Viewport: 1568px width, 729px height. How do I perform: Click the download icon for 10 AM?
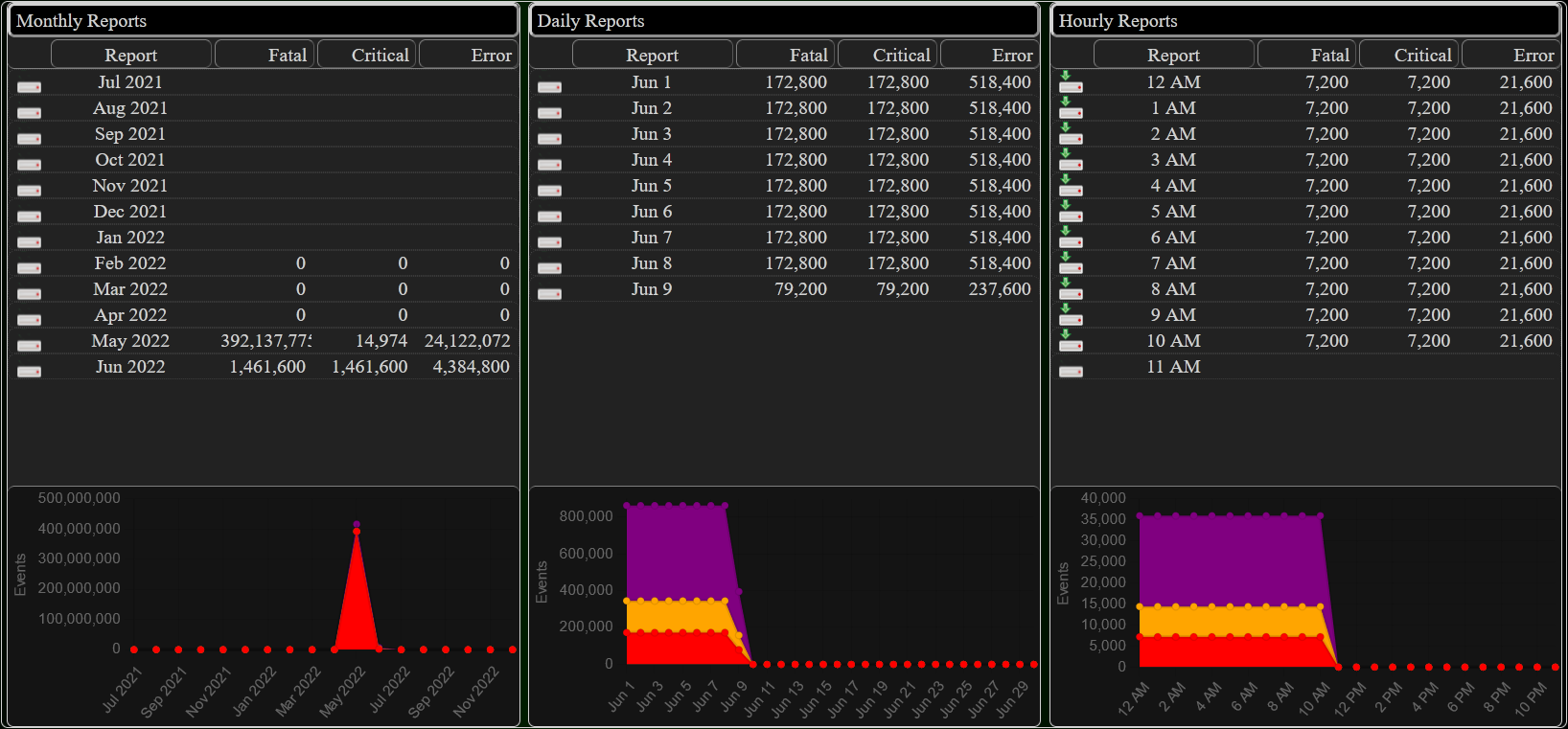click(1071, 341)
